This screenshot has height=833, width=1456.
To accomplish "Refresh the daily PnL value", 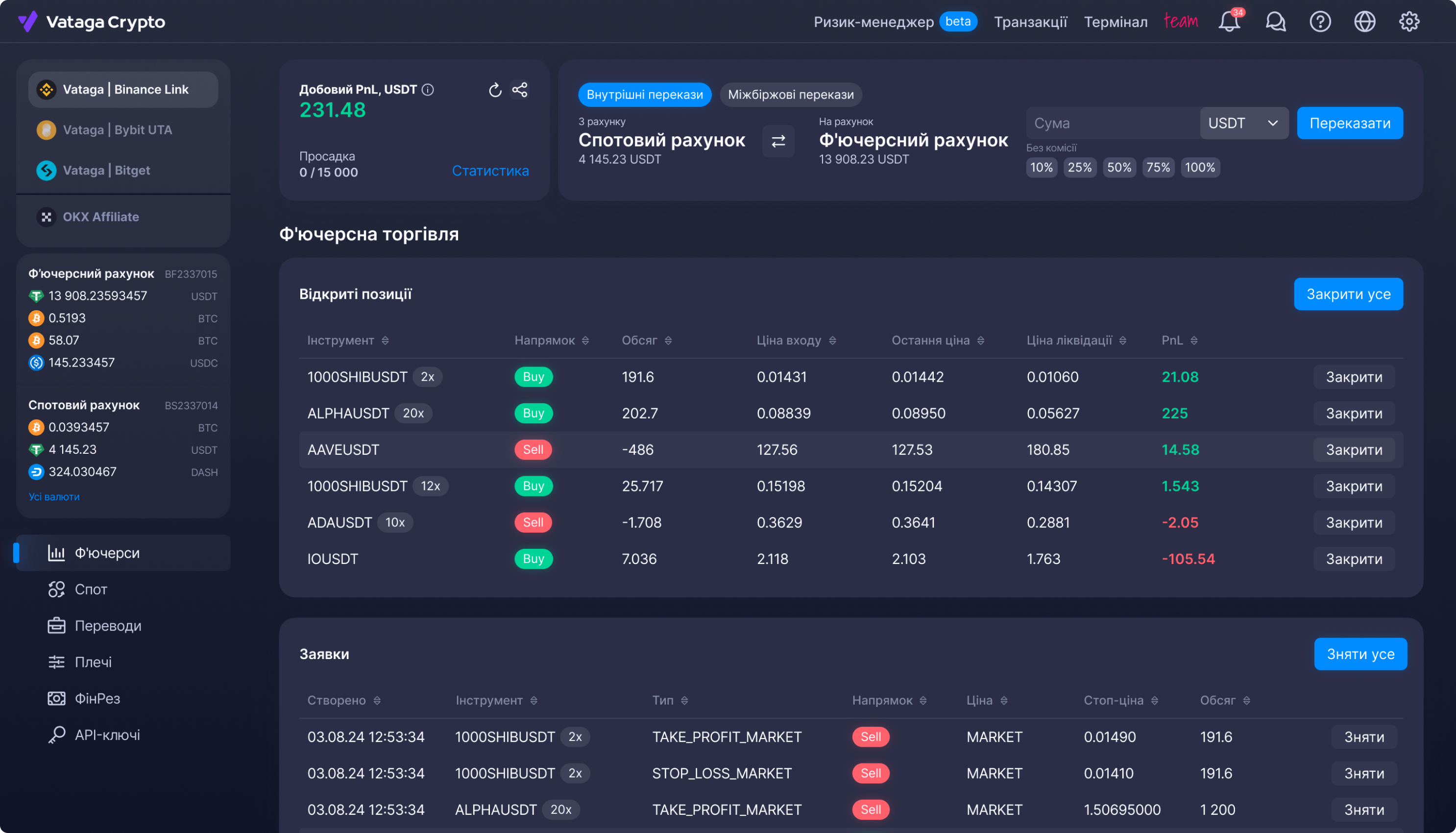I will click(495, 90).
